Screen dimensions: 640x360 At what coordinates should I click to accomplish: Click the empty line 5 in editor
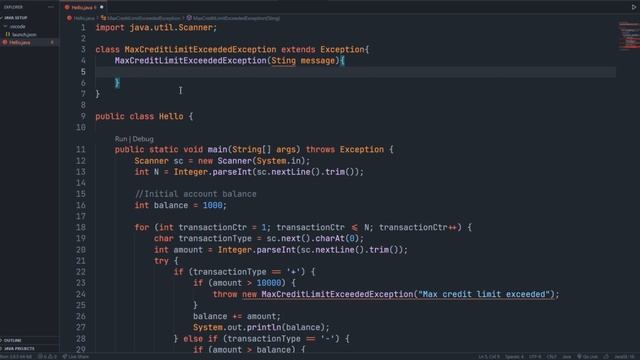tap(355, 72)
